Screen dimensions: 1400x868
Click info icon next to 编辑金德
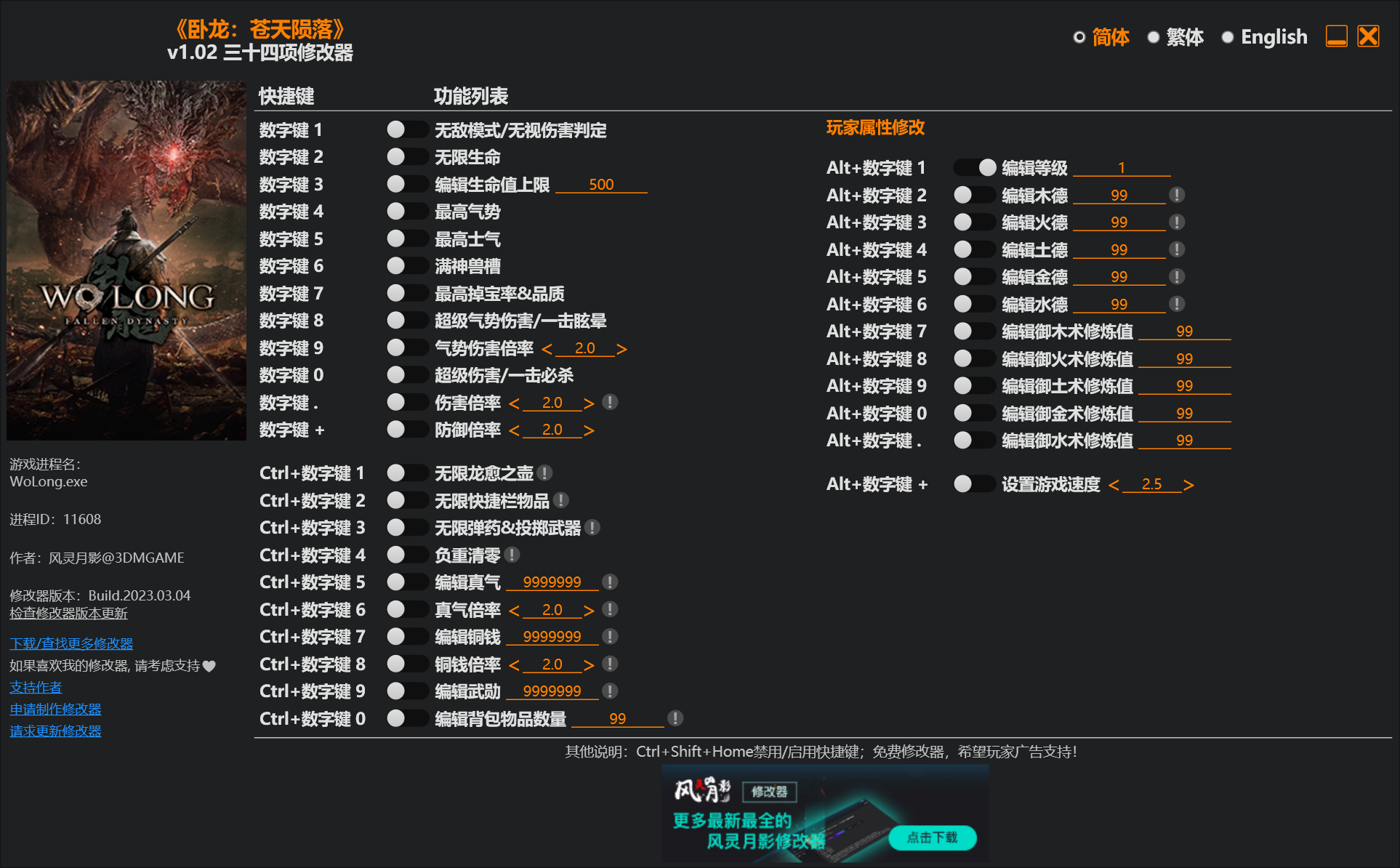click(1177, 277)
